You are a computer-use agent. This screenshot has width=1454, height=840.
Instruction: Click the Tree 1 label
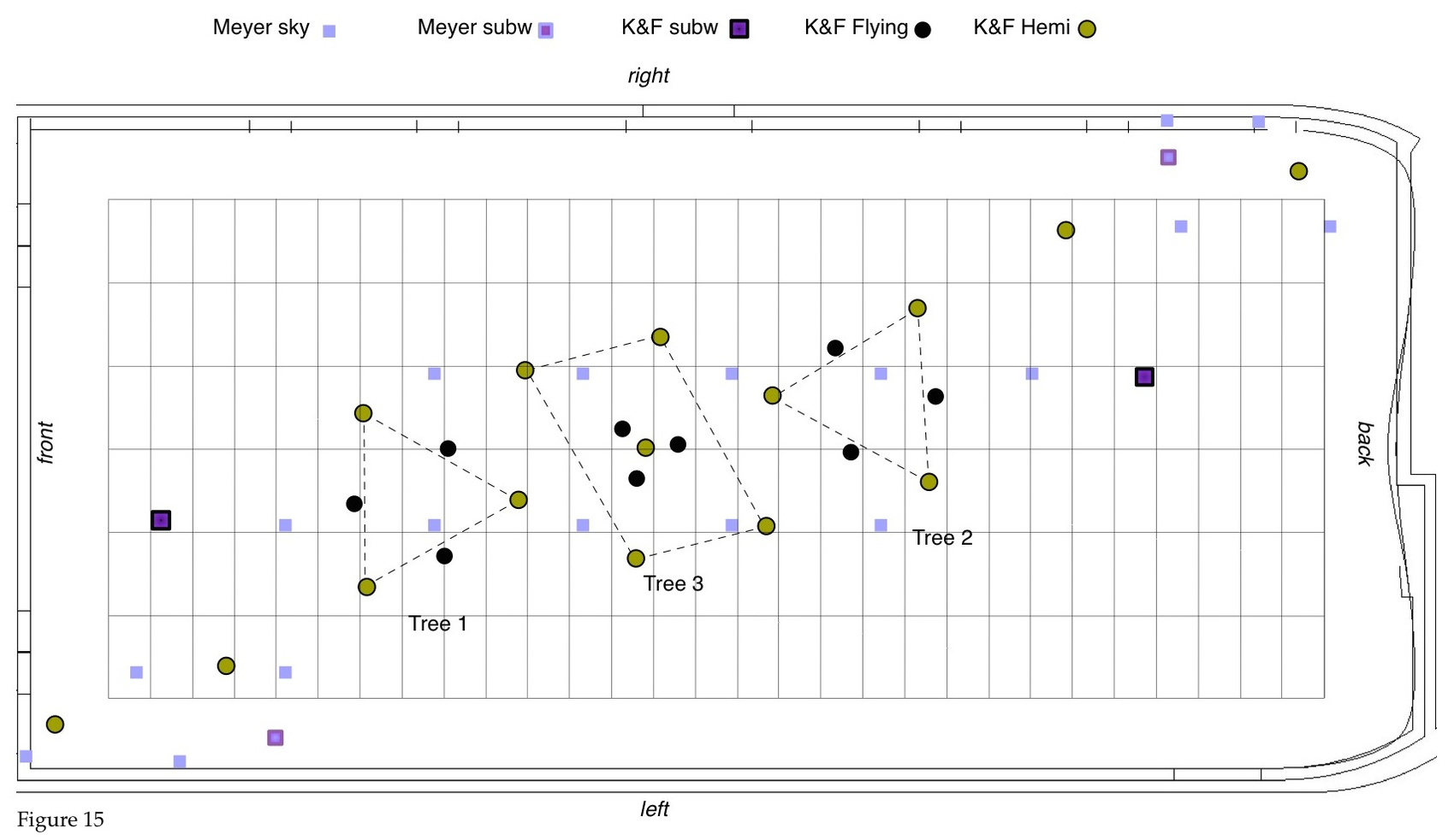pos(437,624)
